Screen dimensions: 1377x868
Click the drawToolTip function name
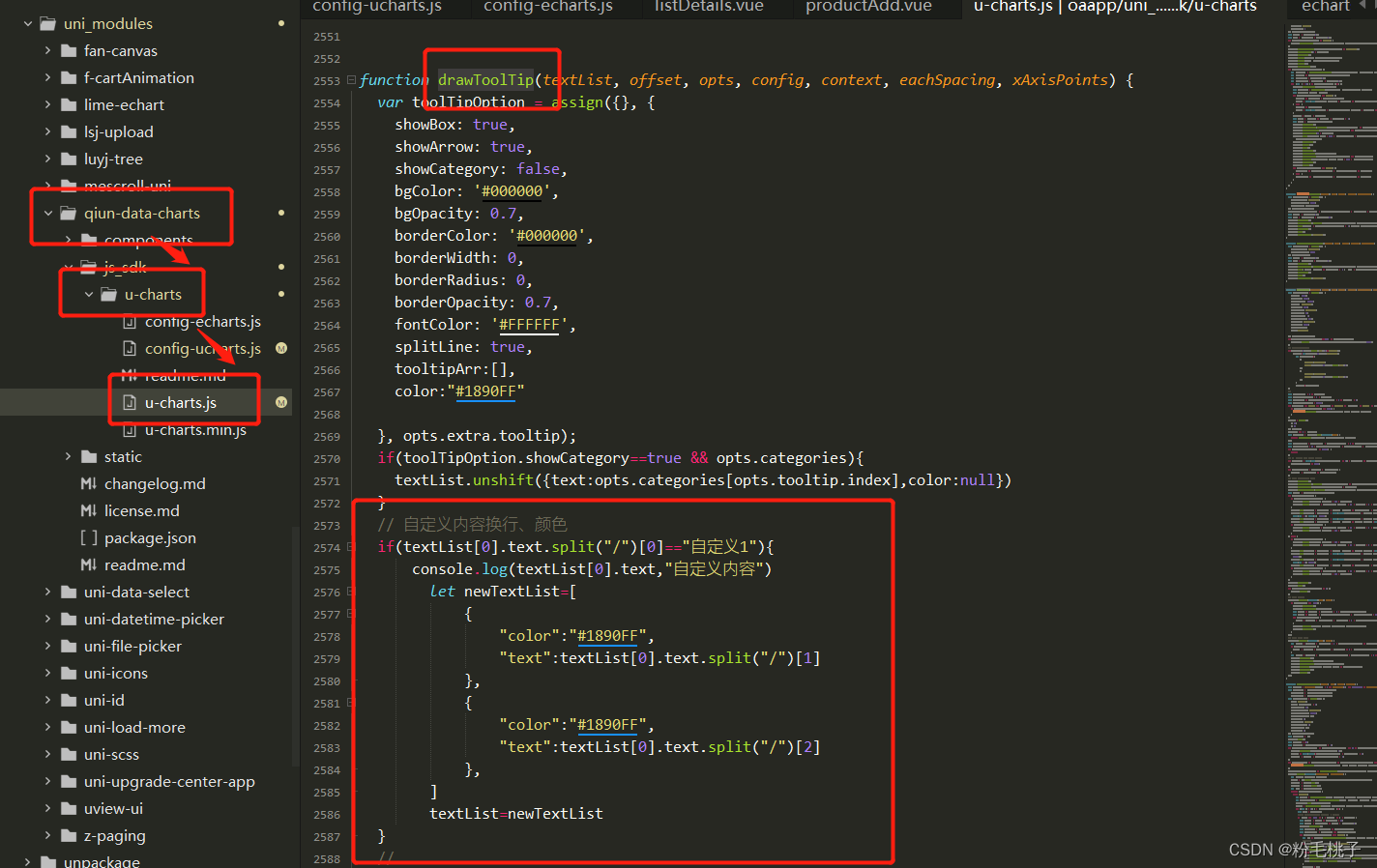click(x=485, y=80)
